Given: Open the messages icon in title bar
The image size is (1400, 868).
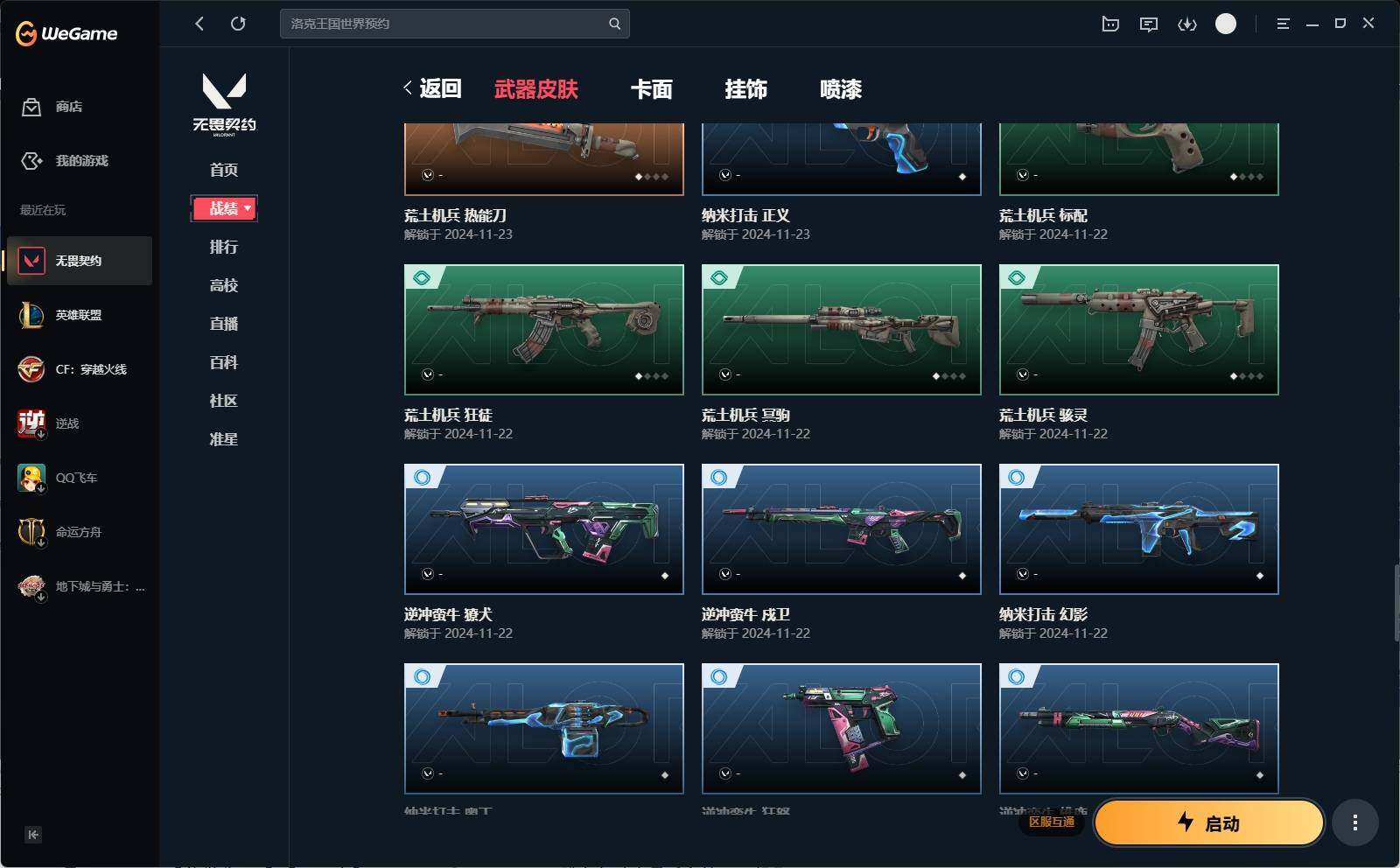Looking at the screenshot, I should click(x=1149, y=24).
